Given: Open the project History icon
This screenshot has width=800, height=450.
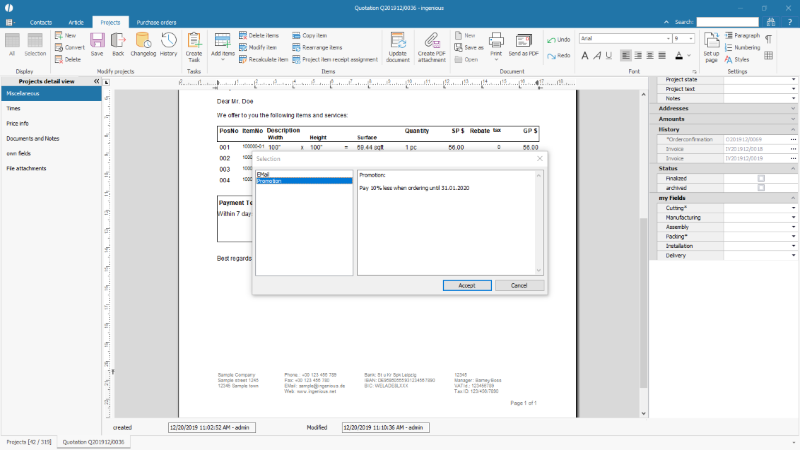Looking at the screenshot, I should 168,44.
